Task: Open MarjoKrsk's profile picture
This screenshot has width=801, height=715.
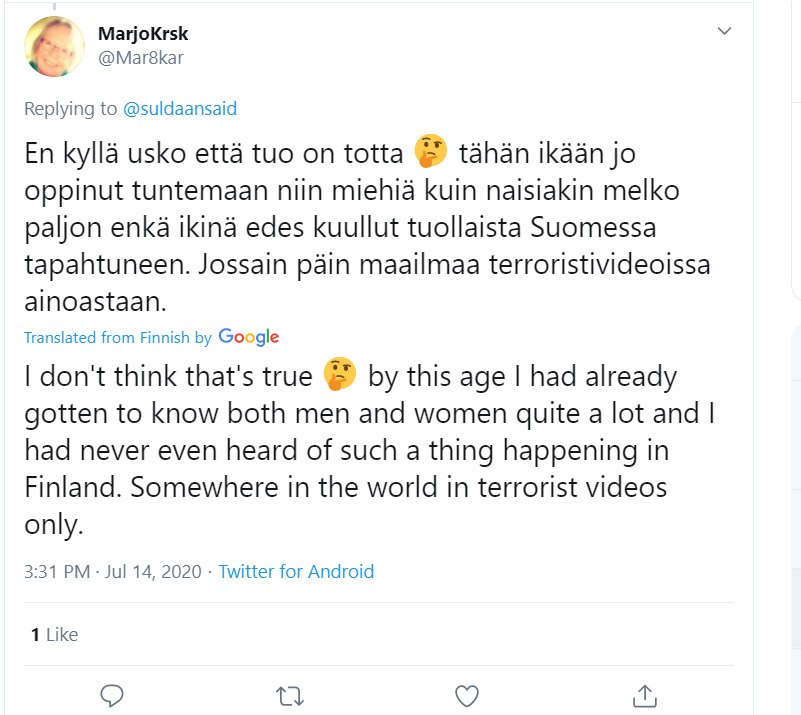Action: pos(55,47)
